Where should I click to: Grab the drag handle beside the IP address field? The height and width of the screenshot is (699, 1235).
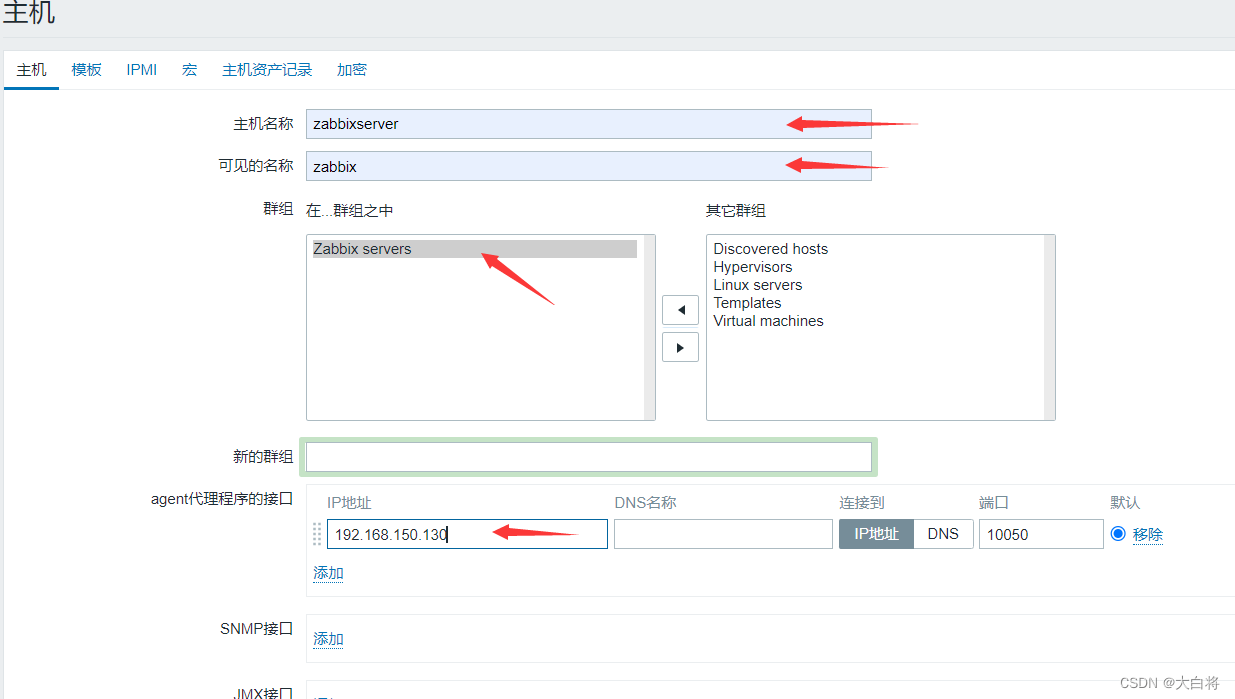coord(317,534)
